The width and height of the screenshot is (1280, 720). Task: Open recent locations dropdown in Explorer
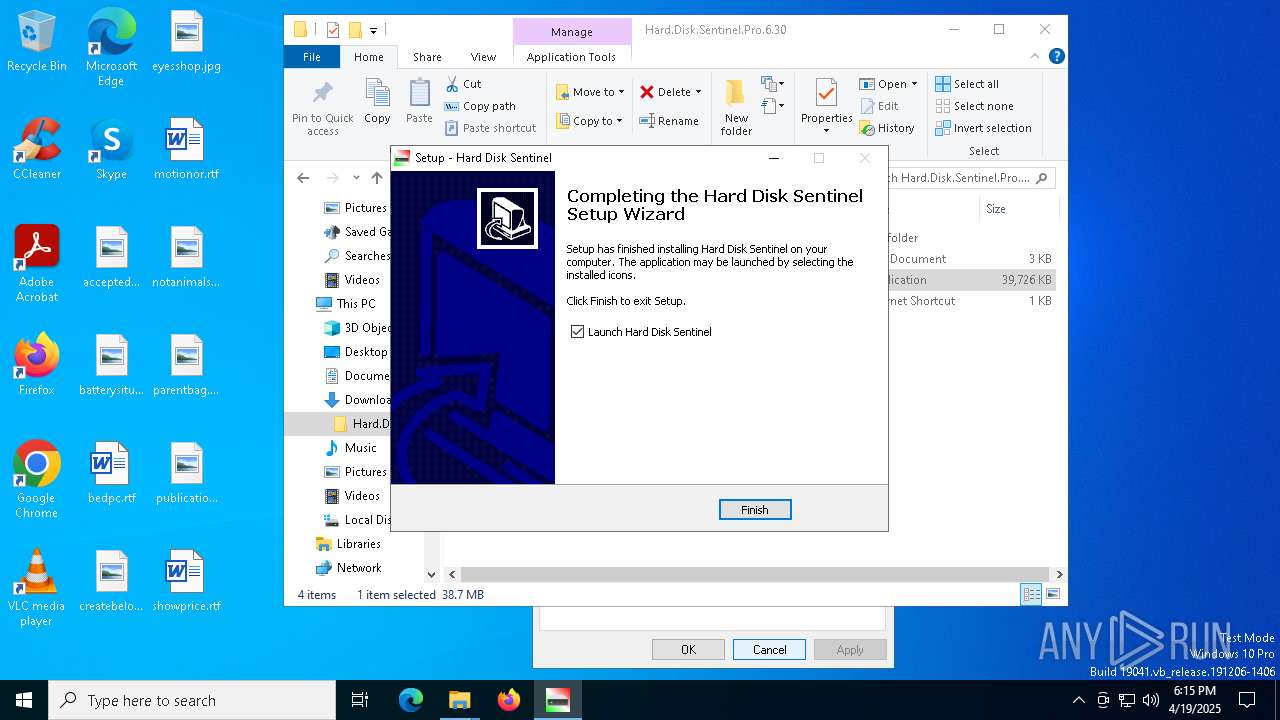pyautogui.click(x=356, y=178)
